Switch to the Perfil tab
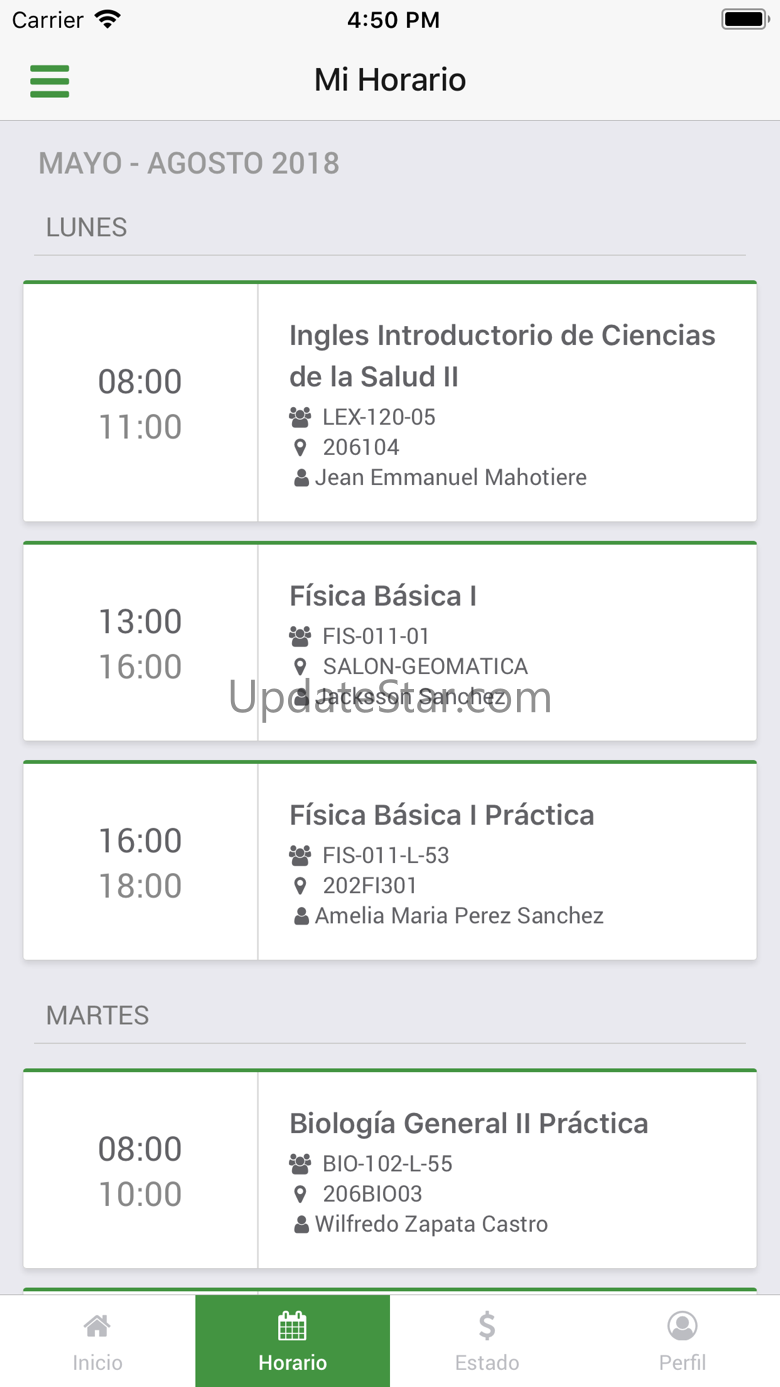780x1387 pixels. point(682,1341)
